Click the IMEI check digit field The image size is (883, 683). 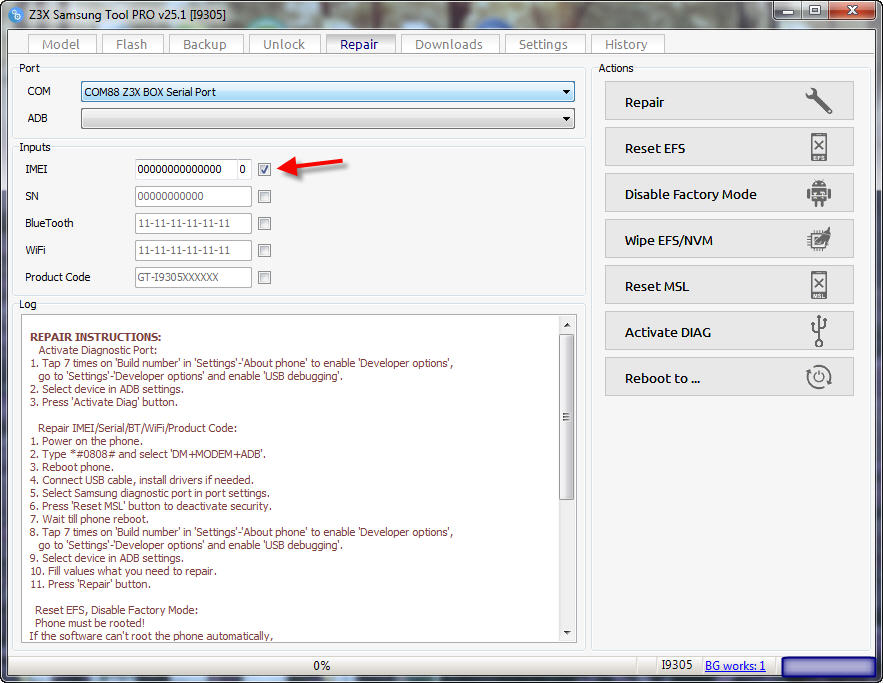(243, 169)
